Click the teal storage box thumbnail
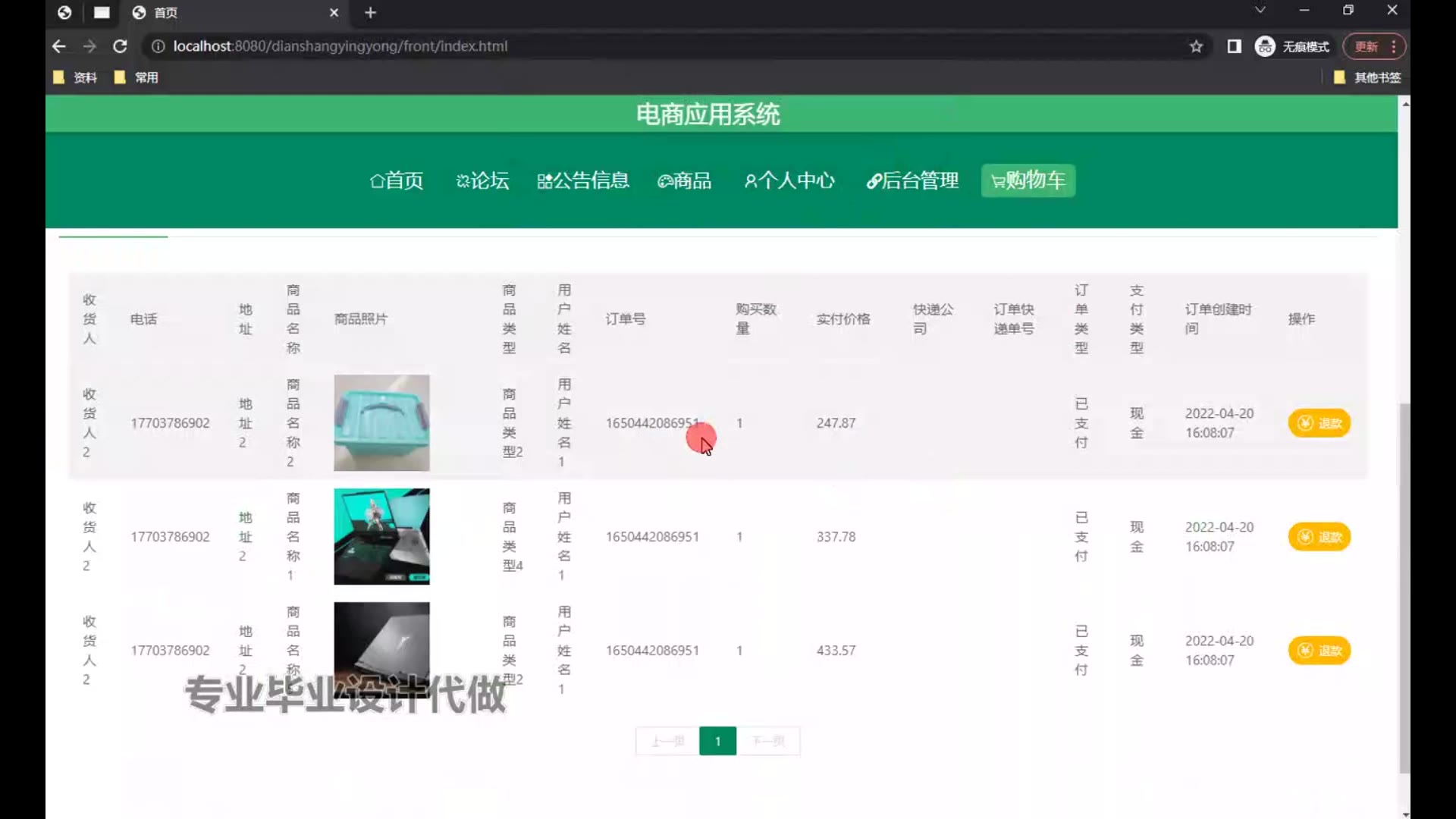The image size is (1456, 819). 381,422
